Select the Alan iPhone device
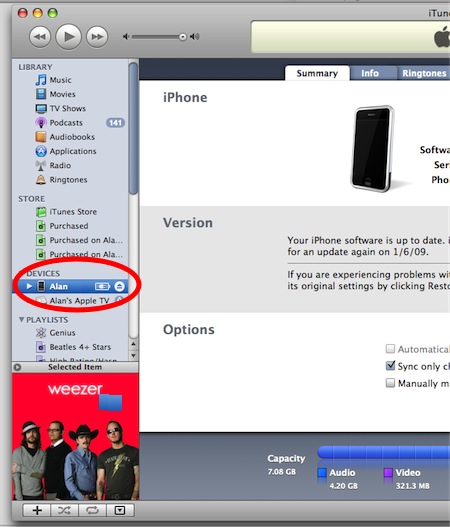 coord(70,286)
